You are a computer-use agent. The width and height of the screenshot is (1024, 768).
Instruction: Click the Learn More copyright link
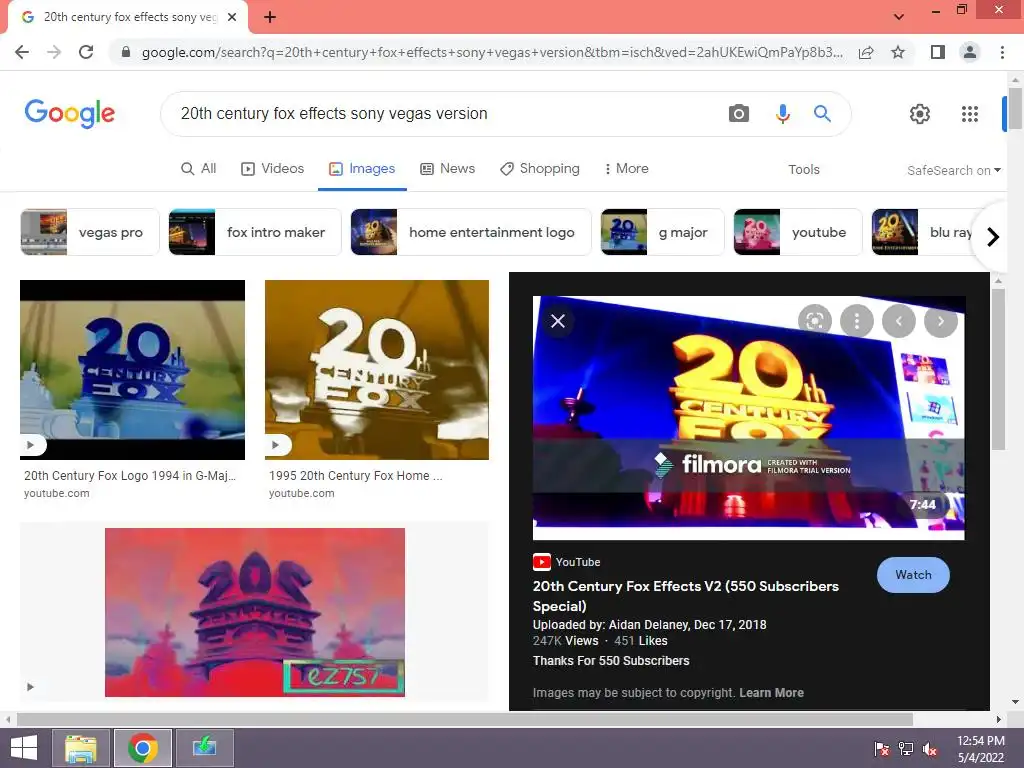click(x=771, y=692)
